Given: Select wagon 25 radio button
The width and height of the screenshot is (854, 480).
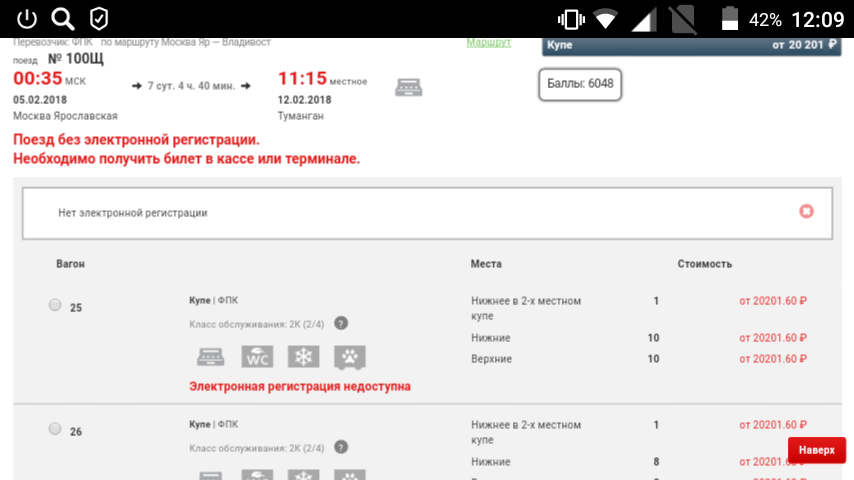Looking at the screenshot, I should click(x=55, y=305).
